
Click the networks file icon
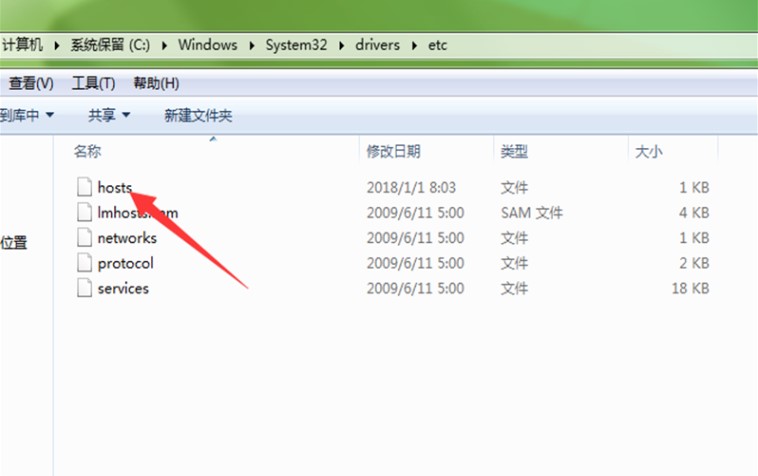(x=84, y=238)
